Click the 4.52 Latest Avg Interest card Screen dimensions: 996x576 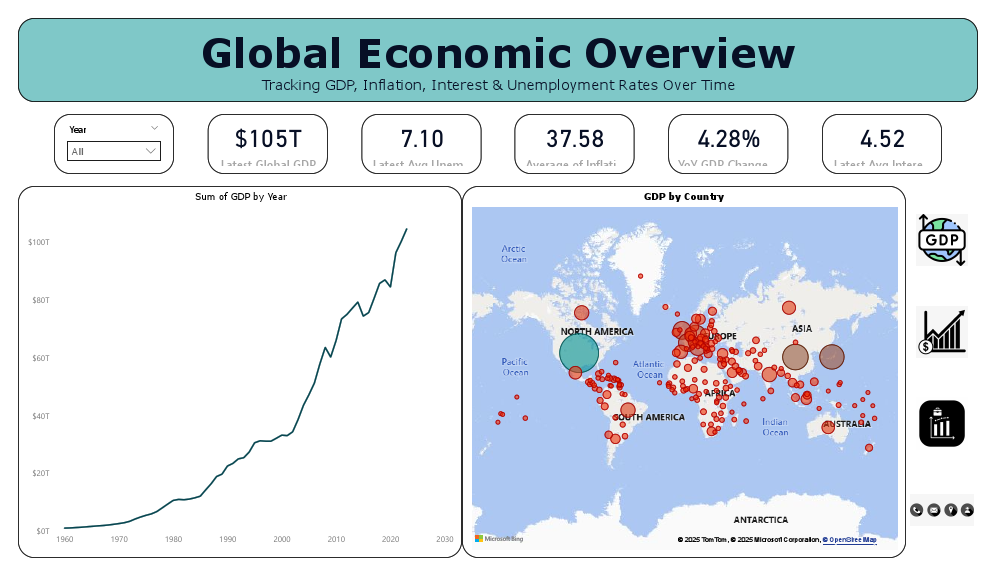tap(881, 143)
